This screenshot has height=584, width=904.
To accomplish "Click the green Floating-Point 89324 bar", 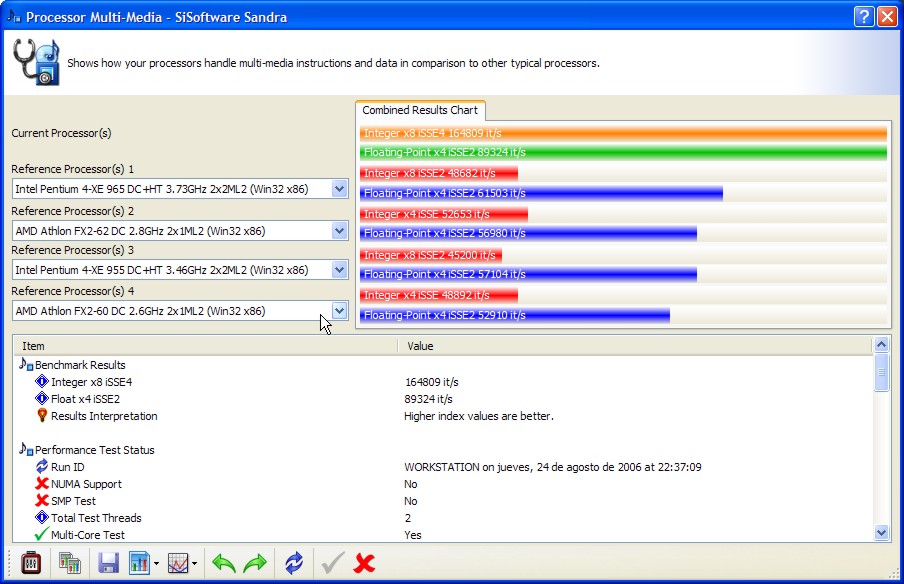I will (x=623, y=152).
